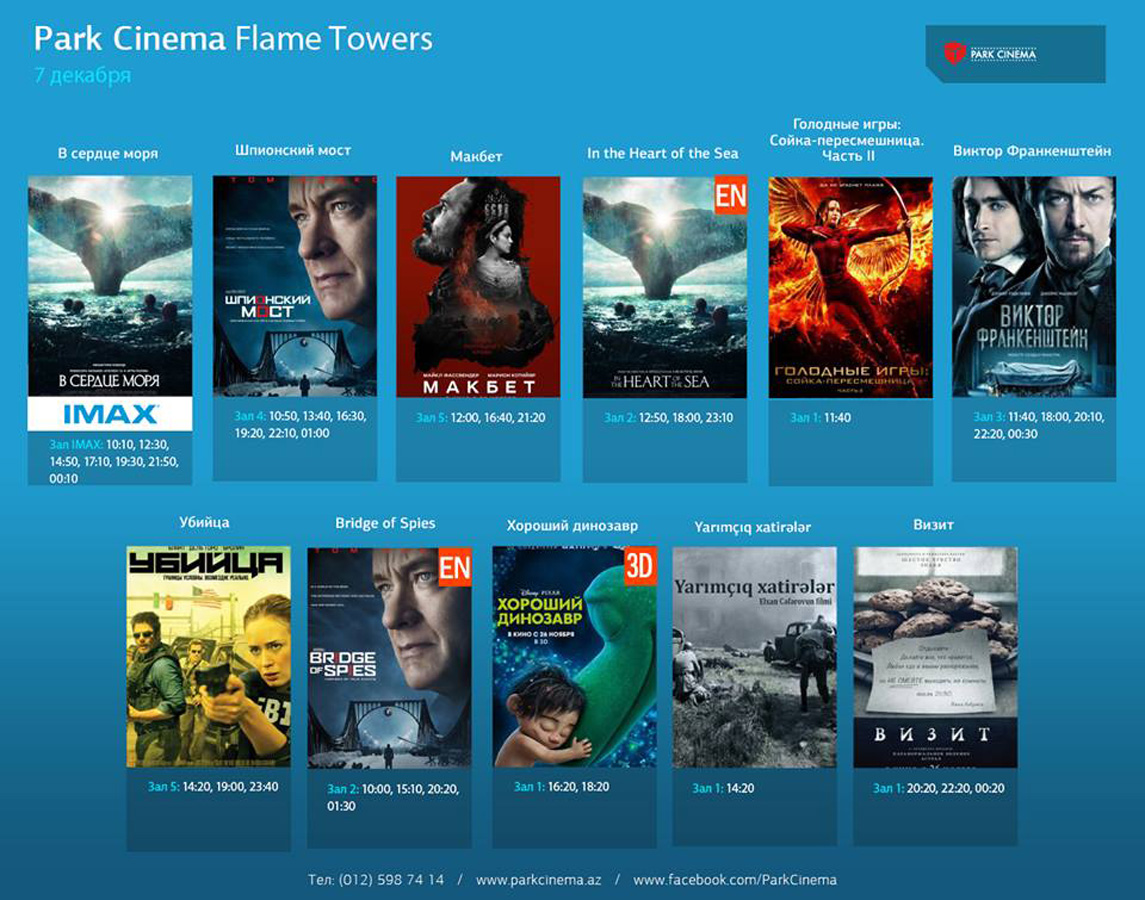This screenshot has width=1145, height=900.
Task: Open the Виктор Франкенштейн poster
Action: pos(1034,286)
